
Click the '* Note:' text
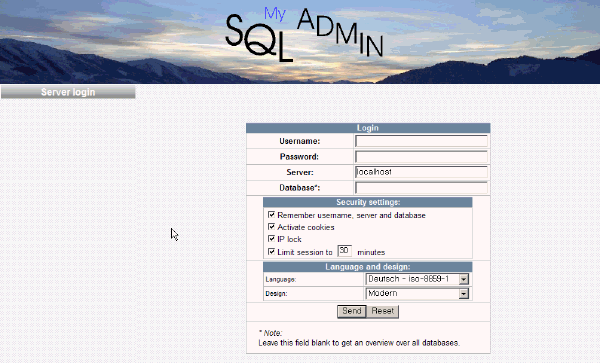(x=271, y=333)
